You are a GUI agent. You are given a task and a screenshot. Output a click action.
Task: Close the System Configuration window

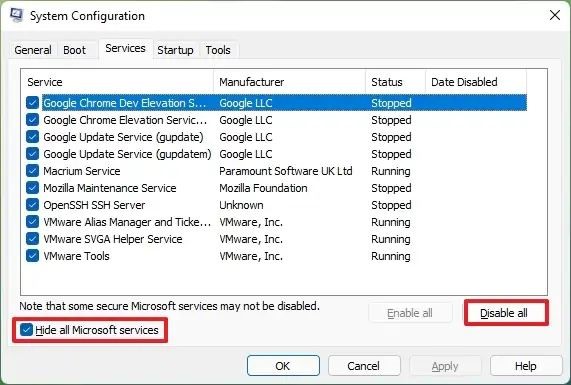click(x=555, y=15)
